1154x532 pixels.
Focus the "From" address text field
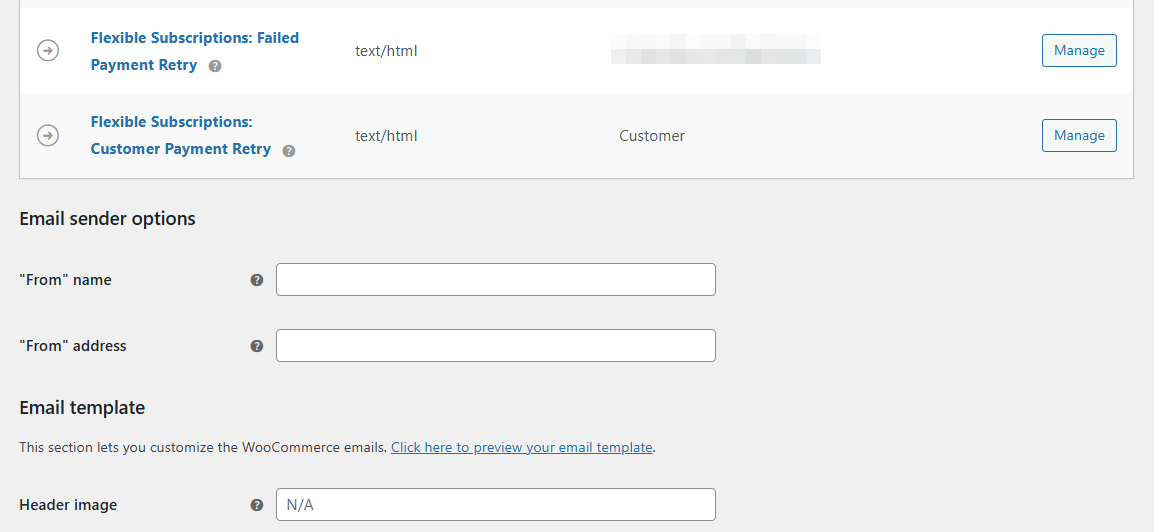(x=495, y=346)
